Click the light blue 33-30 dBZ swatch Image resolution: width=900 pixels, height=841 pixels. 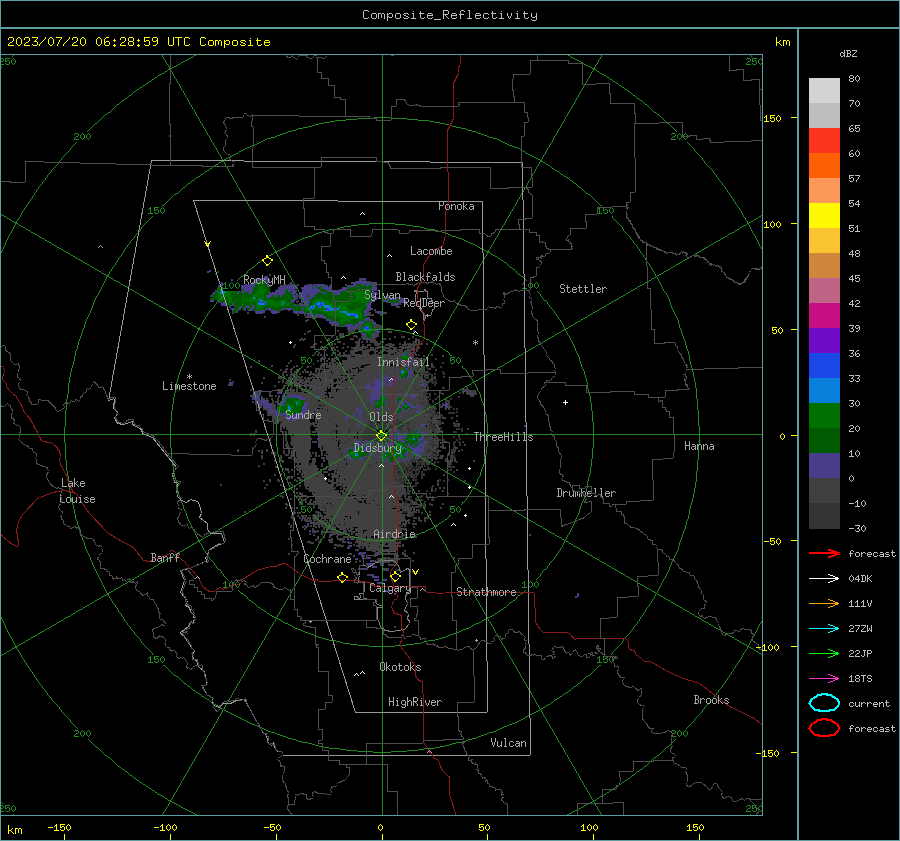click(x=824, y=391)
